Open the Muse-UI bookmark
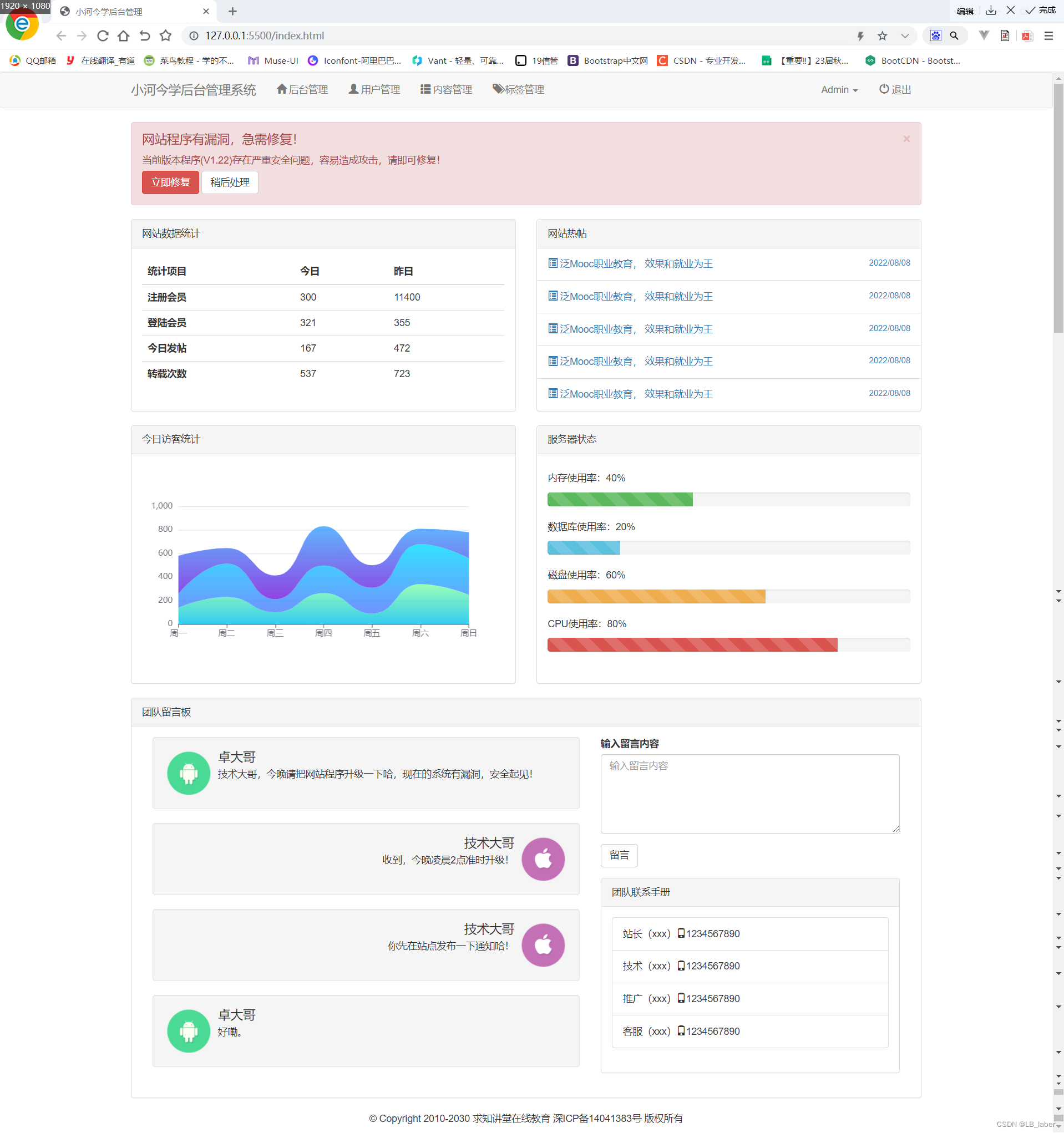The width and height of the screenshot is (1064, 1133). coord(273,61)
